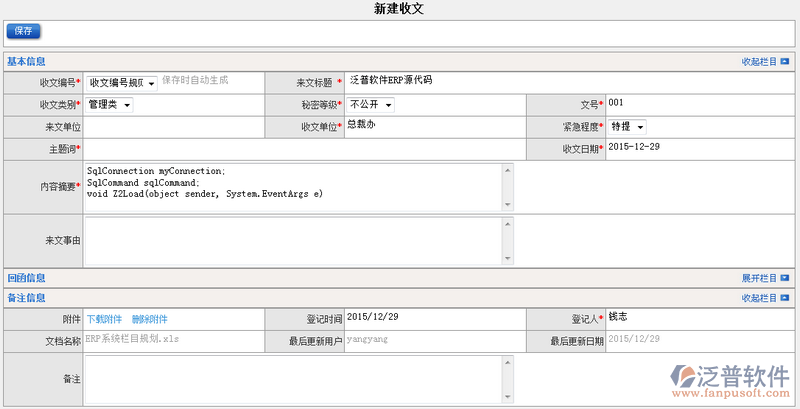800x409 pixels.
Task: Click the 保存时自动生成 hint text
Action: pos(195,80)
